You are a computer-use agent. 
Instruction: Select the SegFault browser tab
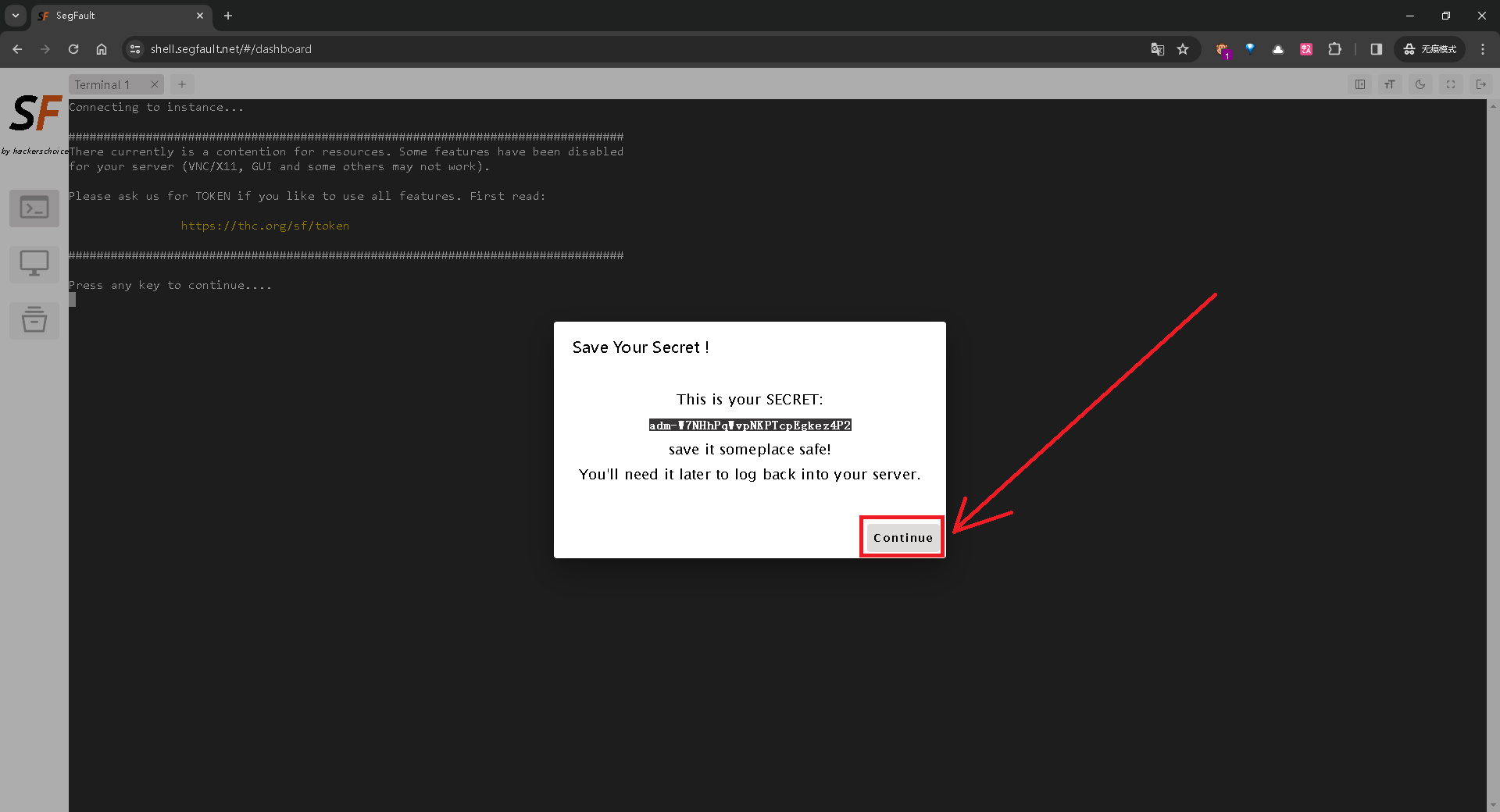[121, 16]
